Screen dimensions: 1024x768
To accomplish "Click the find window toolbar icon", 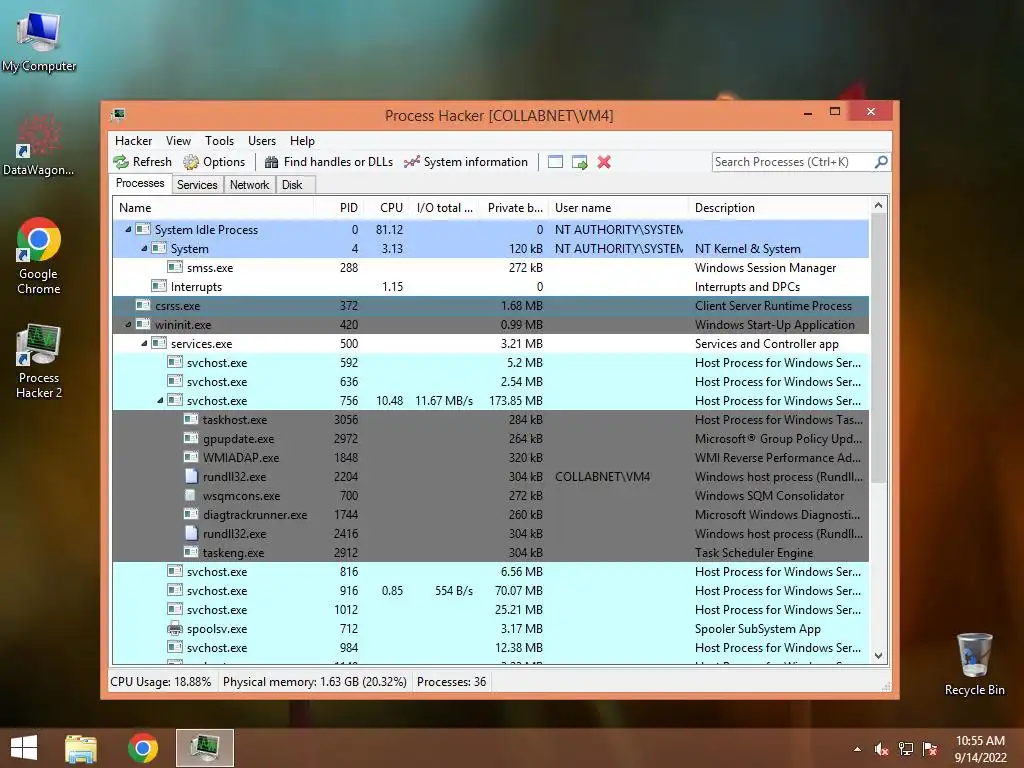I will 555,162.
